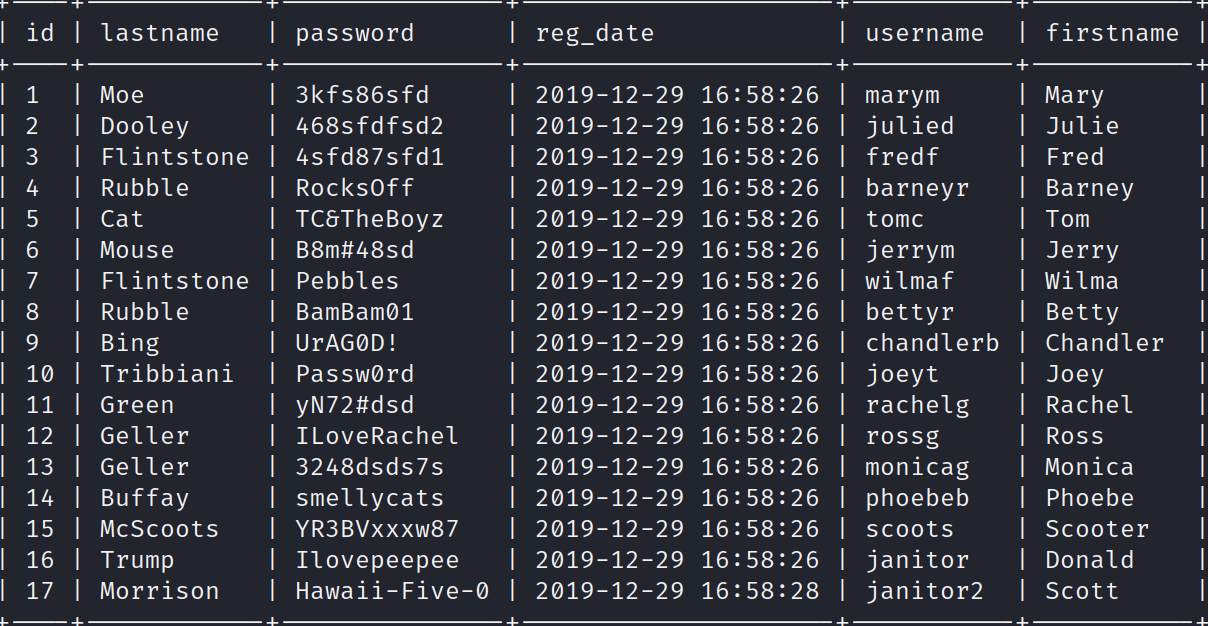1208x626 pixels.
Task: Click the password column header
Action: coord(354,33)
